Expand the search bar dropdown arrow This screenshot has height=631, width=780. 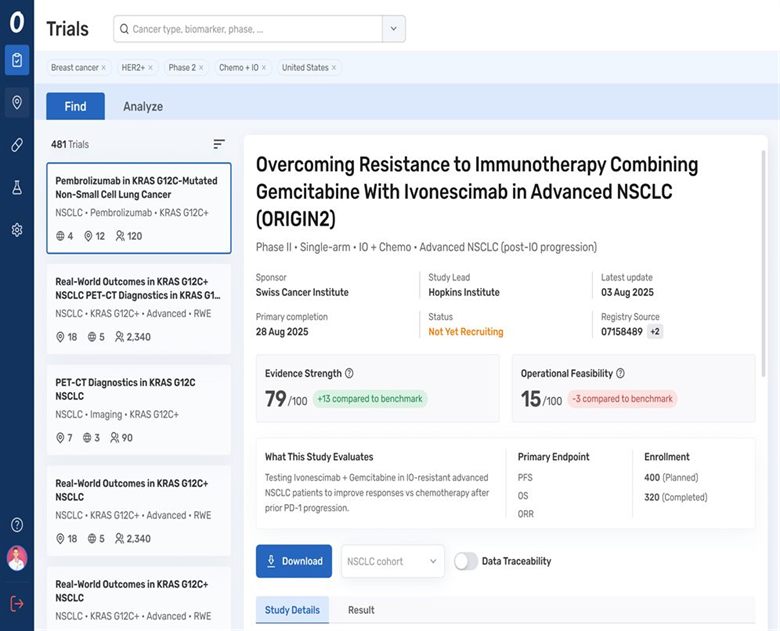[x=394, y=29]
